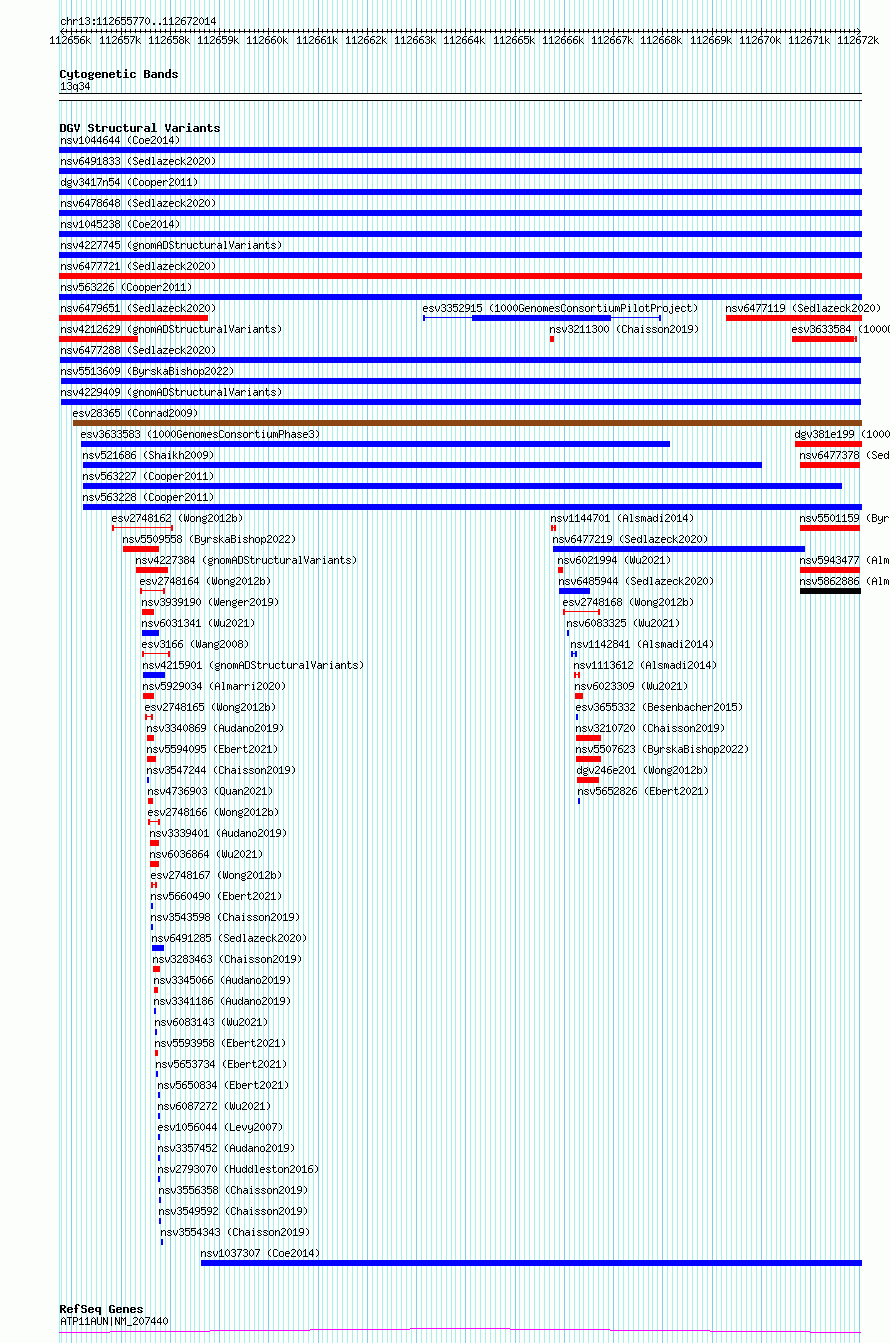Viewport: 890px width, 1343px height.
Task: Select esv3166 (Wang2008) variant
Action: point(195,644)
